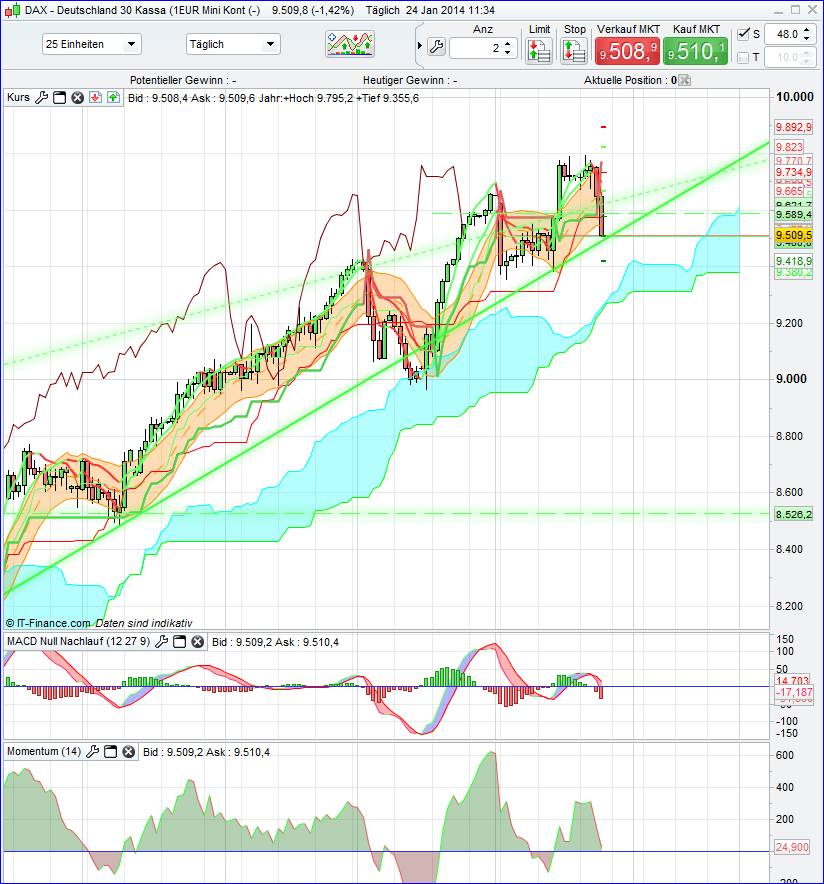
Task: Click the wrench icon next to the Anz field
Action: (x=437, y=44)
